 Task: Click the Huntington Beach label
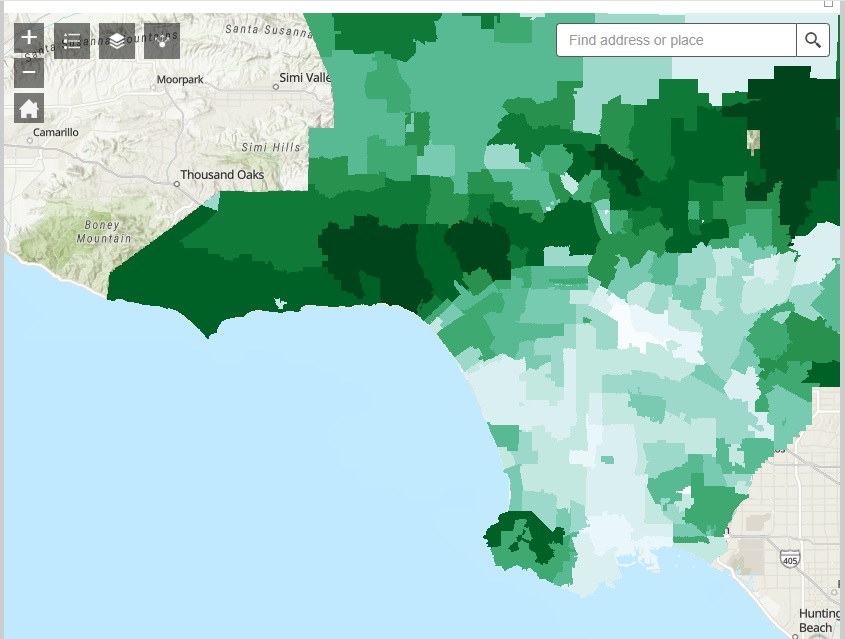819,621
